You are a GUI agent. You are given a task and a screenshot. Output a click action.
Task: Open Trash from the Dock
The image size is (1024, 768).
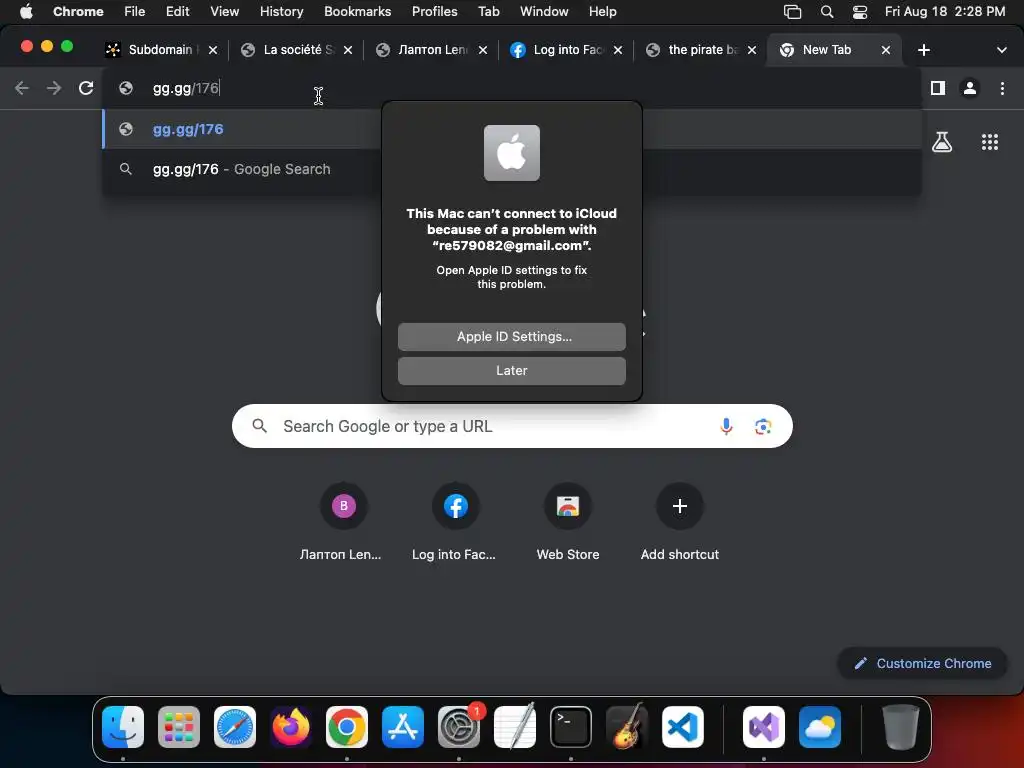point(901,727)
